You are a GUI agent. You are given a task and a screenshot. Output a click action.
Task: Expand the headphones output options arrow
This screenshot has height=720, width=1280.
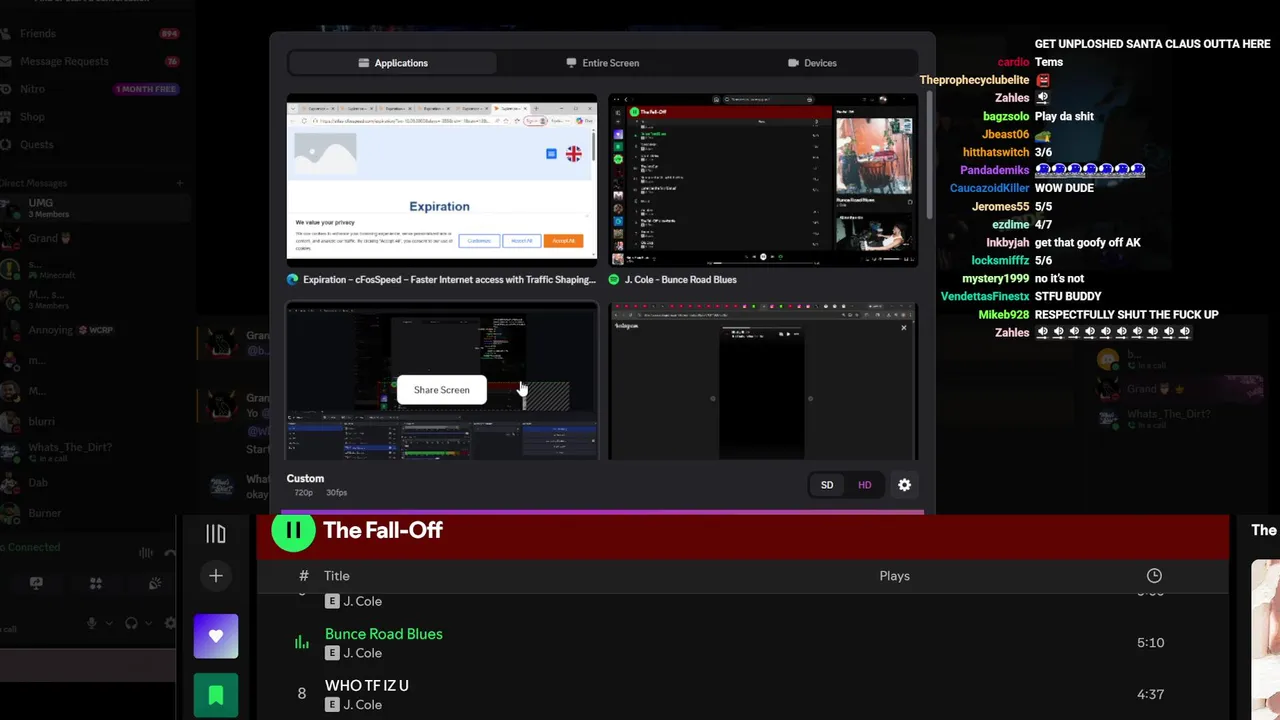click(149, 623)
